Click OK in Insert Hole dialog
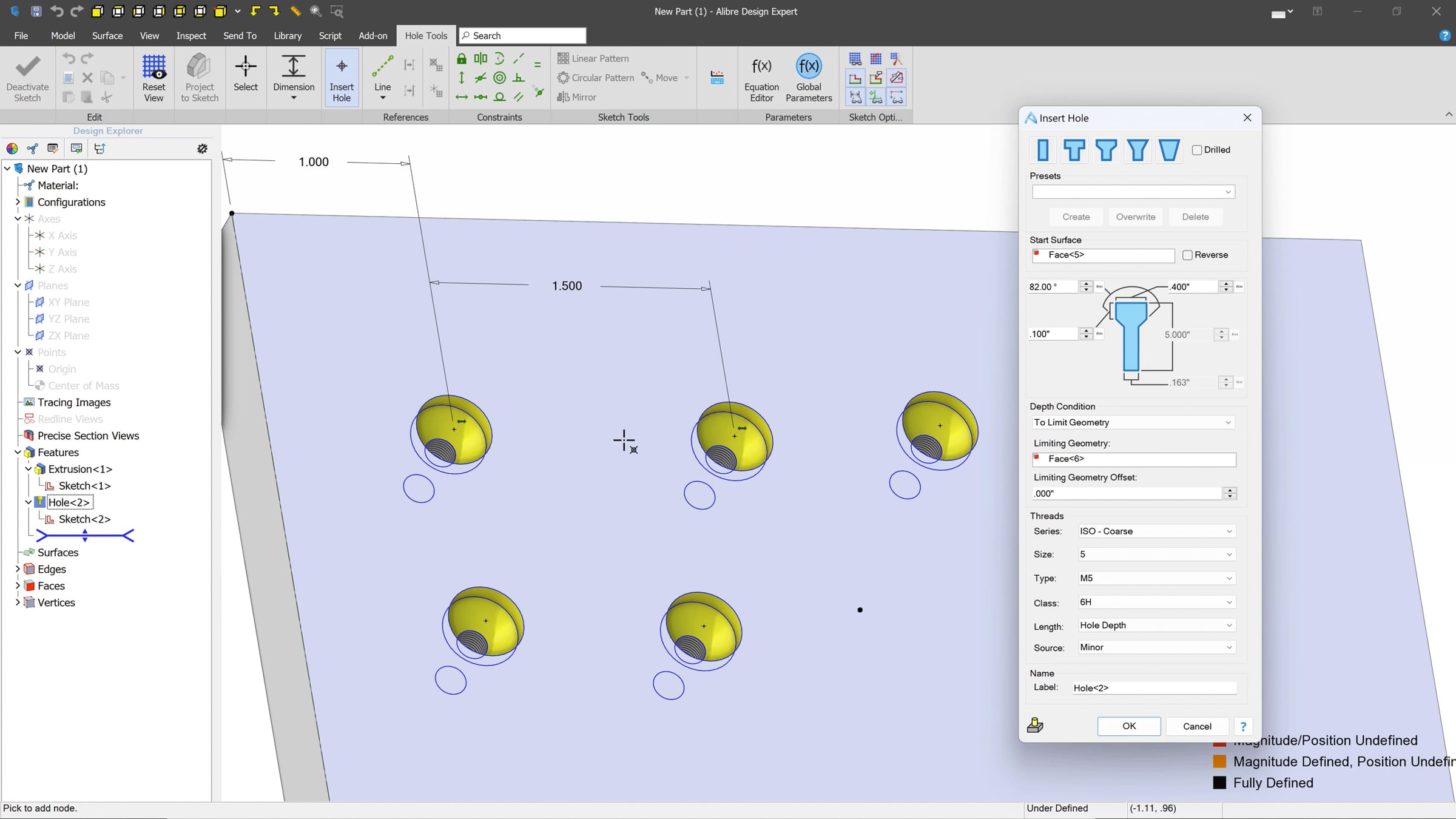Viewport: 1456px width, 819px height. click(1128, 726)
